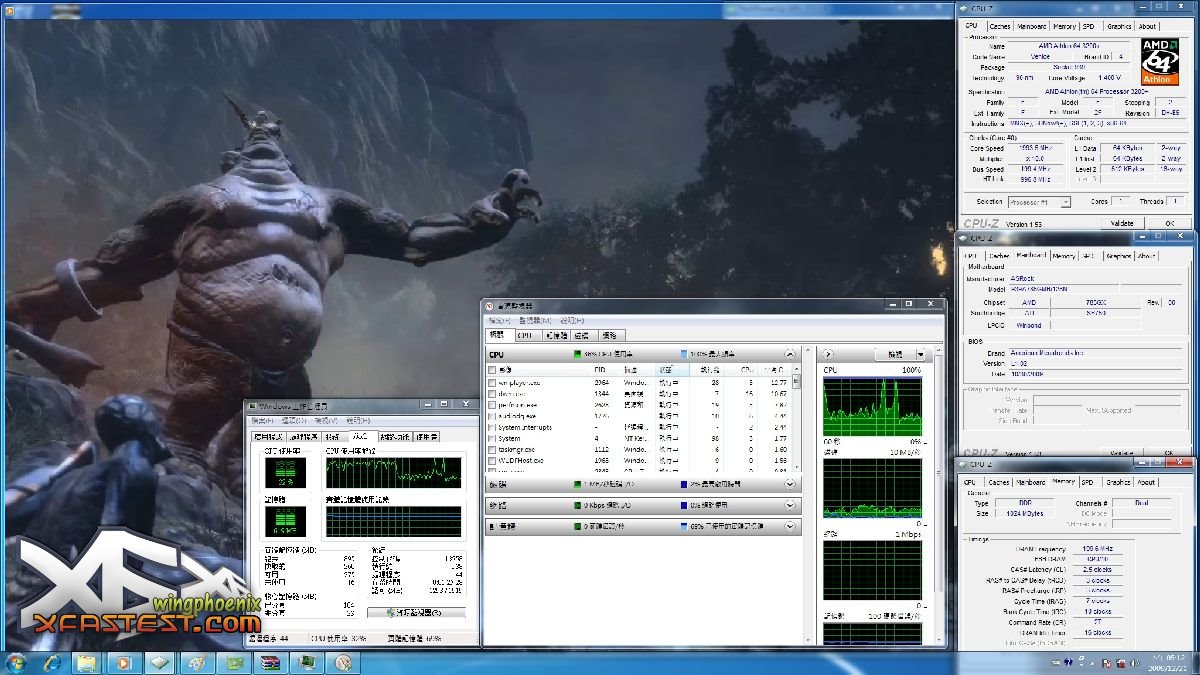Select the Users tab in Task Manager
The height and width of the screenshot is (675, 1200).
427,437
